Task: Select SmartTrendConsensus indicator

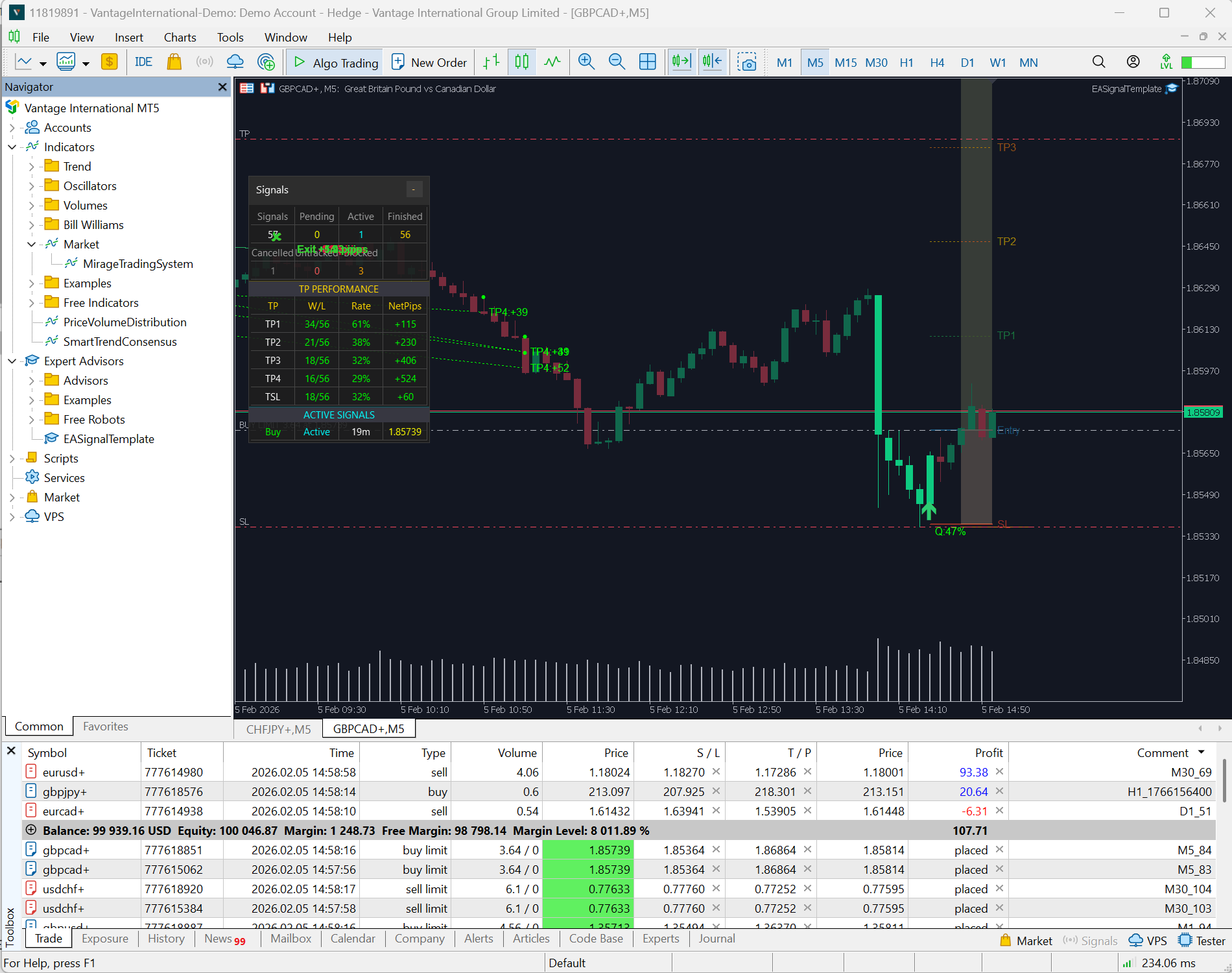Action: (120, 342)
